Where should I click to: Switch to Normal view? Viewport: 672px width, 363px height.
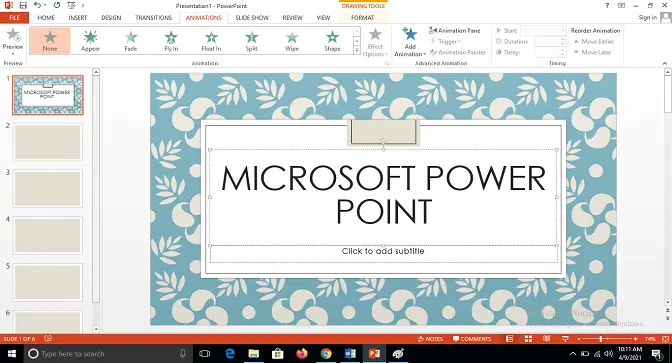point(509,339)
